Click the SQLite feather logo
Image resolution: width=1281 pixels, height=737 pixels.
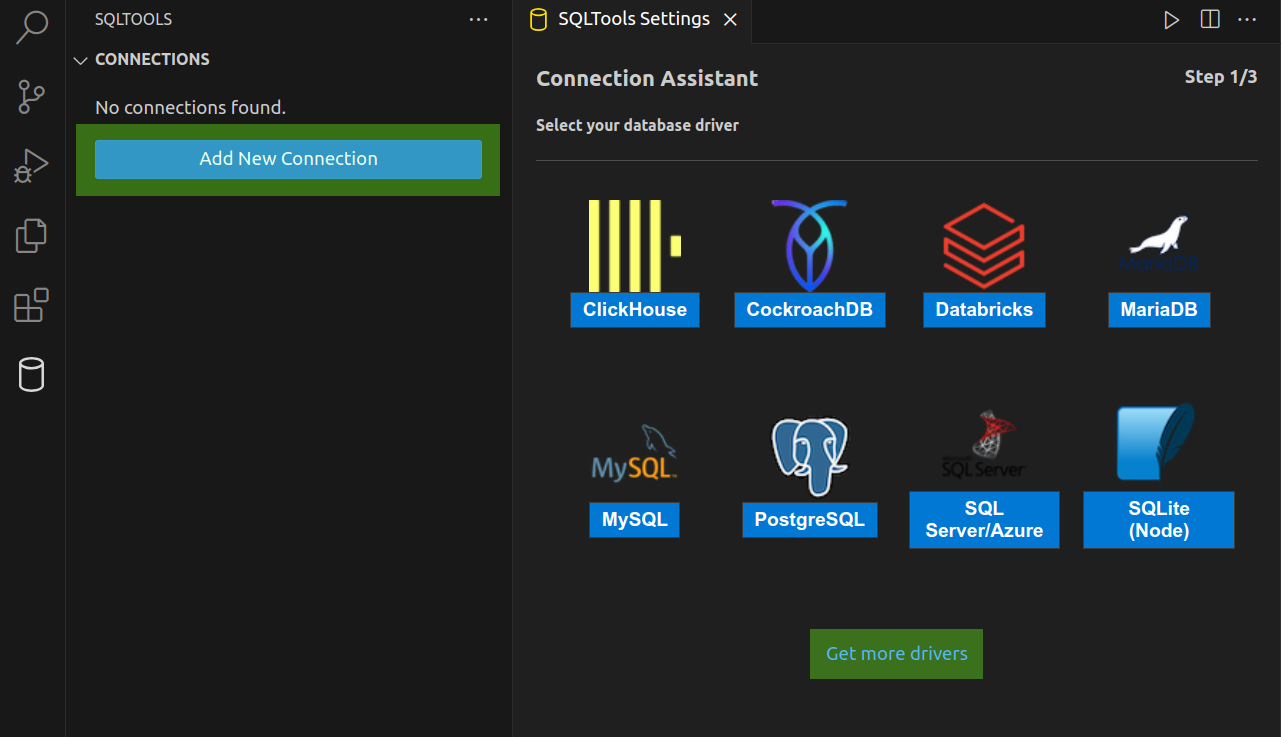1158,442
